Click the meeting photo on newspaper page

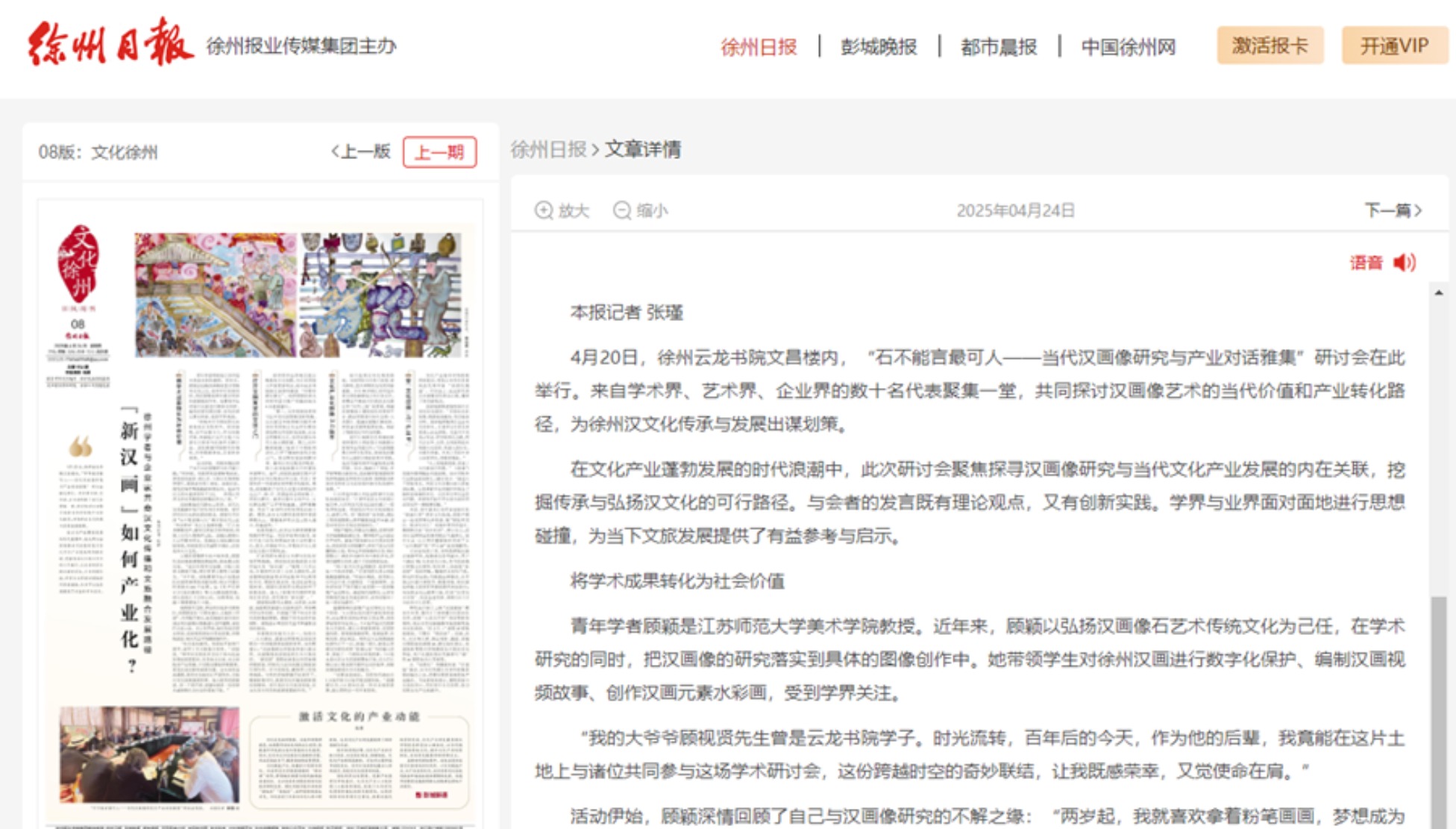(x=149, y=754)
